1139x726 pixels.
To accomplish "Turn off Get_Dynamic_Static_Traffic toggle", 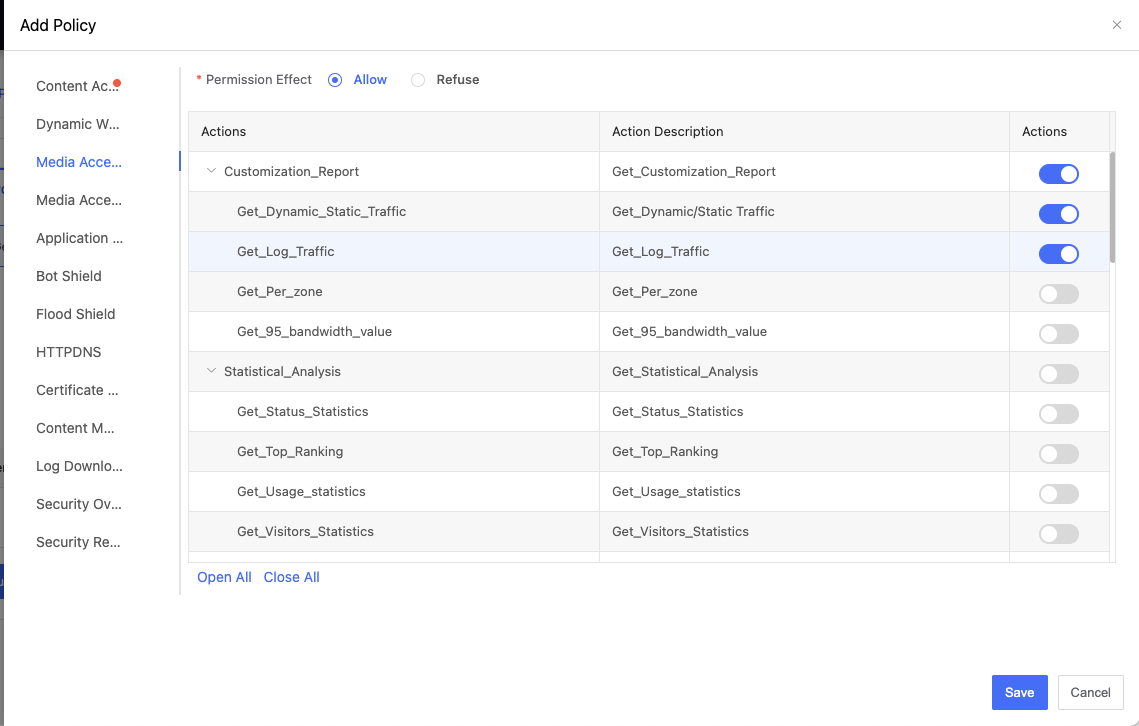I will [x=1058, y=214].
